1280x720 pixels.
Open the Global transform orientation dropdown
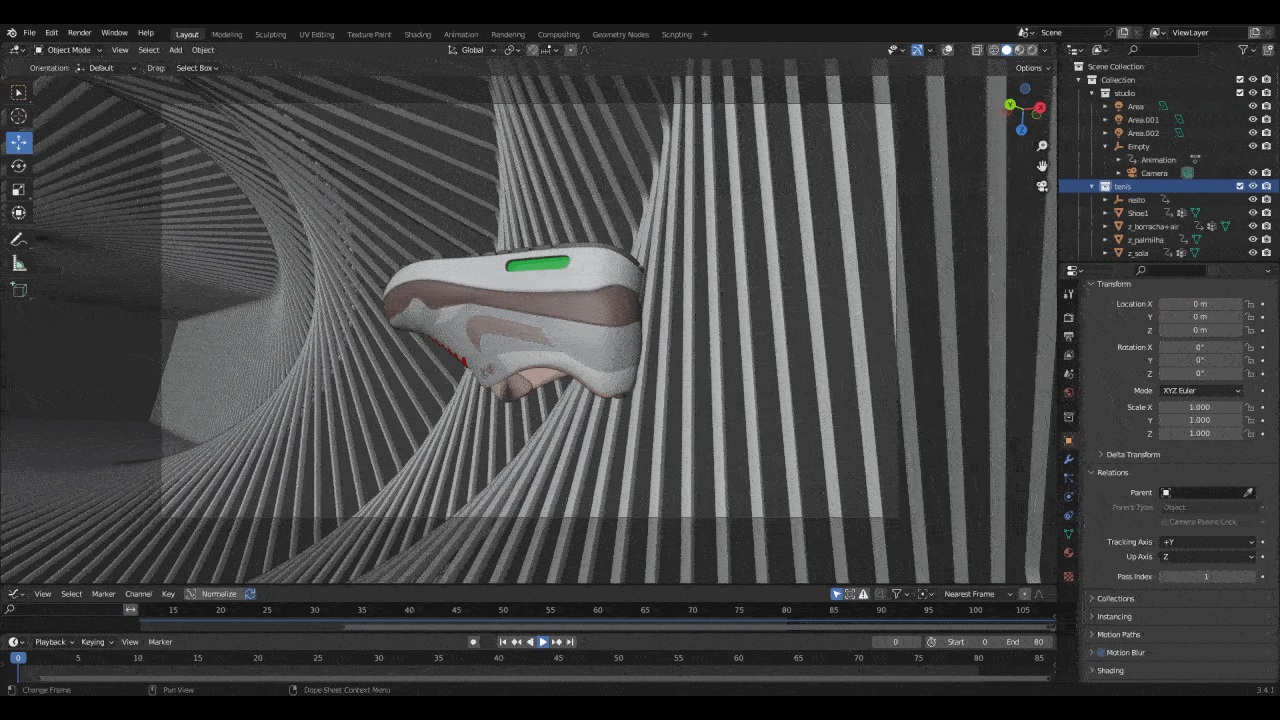(x=472, y=50)
